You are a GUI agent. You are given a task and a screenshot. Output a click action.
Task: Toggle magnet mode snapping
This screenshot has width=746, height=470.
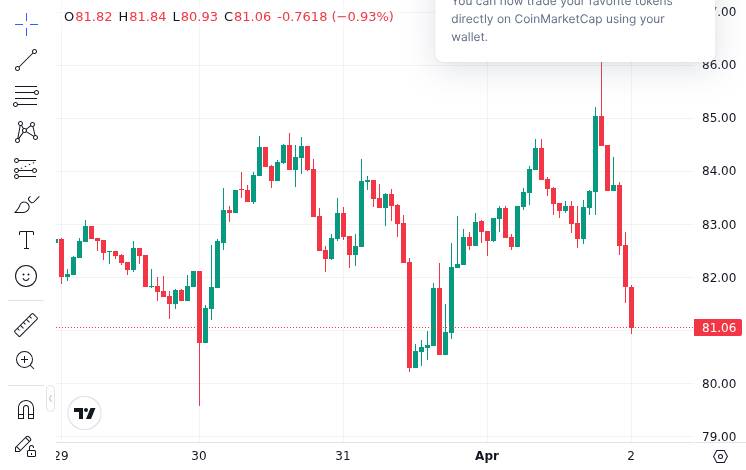coord(26,409)
